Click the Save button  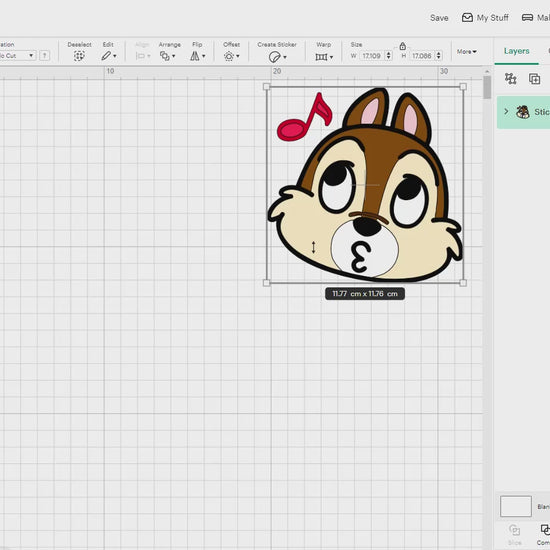pyautogui.click(x=439, y=18)
